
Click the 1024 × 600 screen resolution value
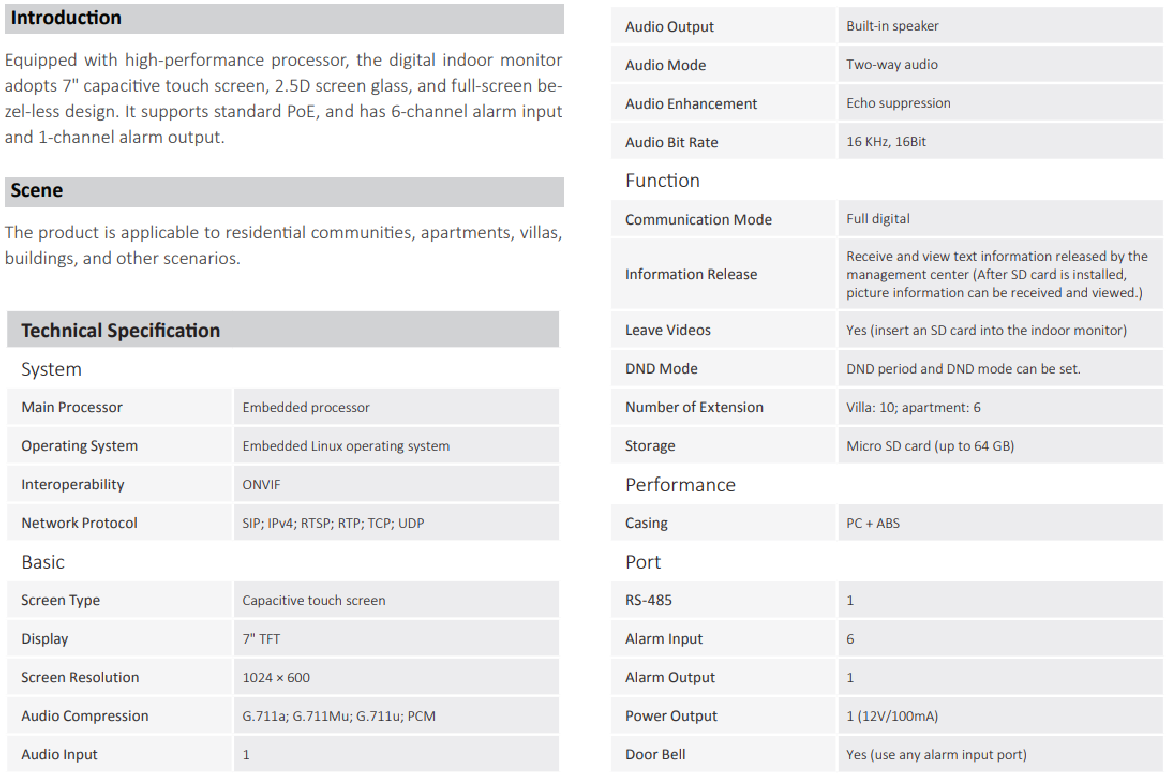click(x=276, y=678)
